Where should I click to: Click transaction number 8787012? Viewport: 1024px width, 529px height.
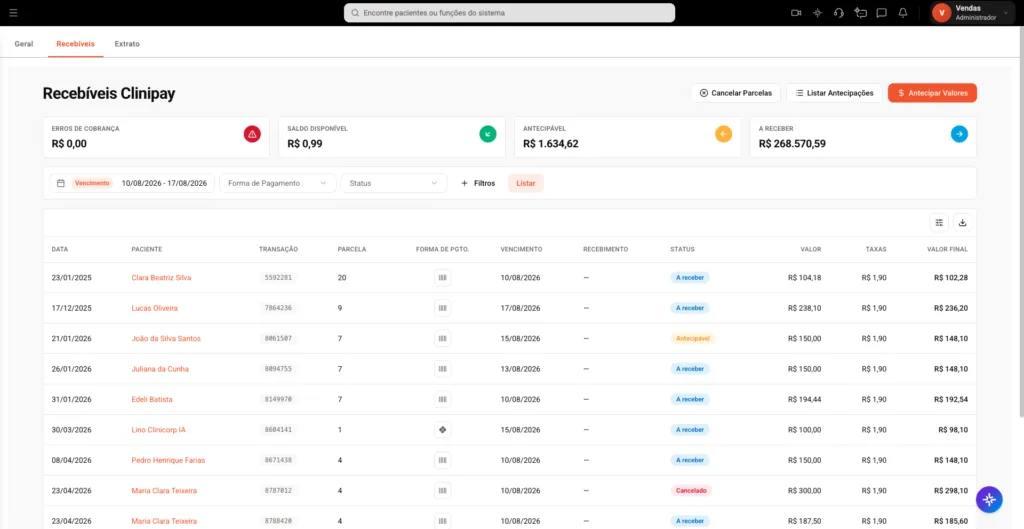click(278, 490)
